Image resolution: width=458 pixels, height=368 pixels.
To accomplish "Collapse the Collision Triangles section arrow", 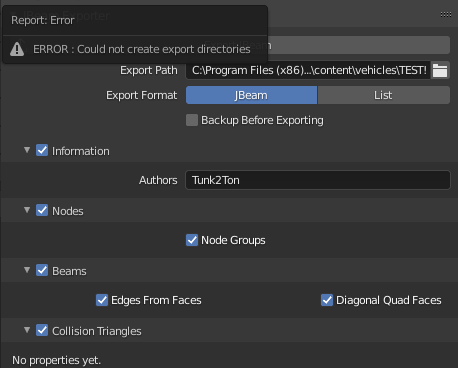I will coord(27,330).
